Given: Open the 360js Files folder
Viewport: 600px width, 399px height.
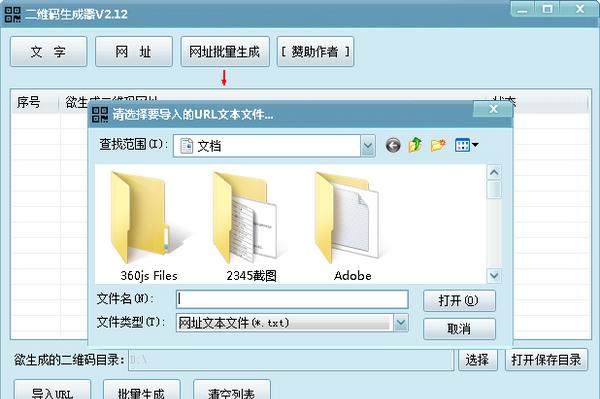Looking at the screenshot, I should point(148,226).
